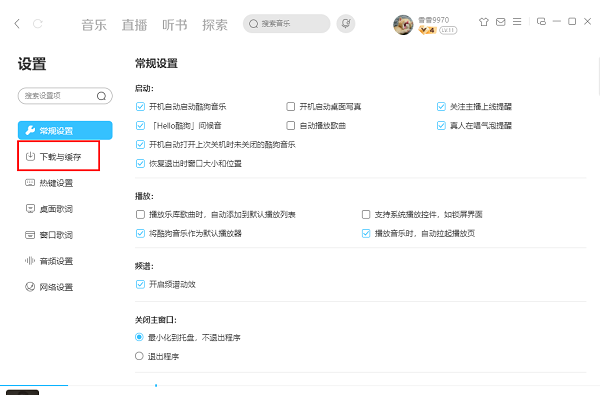Uncheck 将酷狗音乐作为默认播放器
This screenshot has width=600, height=395.
coord(140,233)
